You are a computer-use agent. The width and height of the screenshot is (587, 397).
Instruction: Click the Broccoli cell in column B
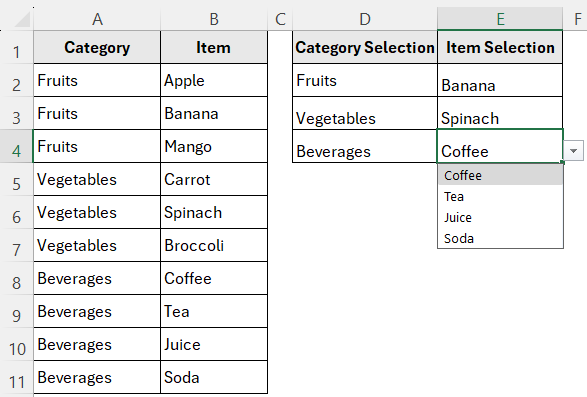214,245
